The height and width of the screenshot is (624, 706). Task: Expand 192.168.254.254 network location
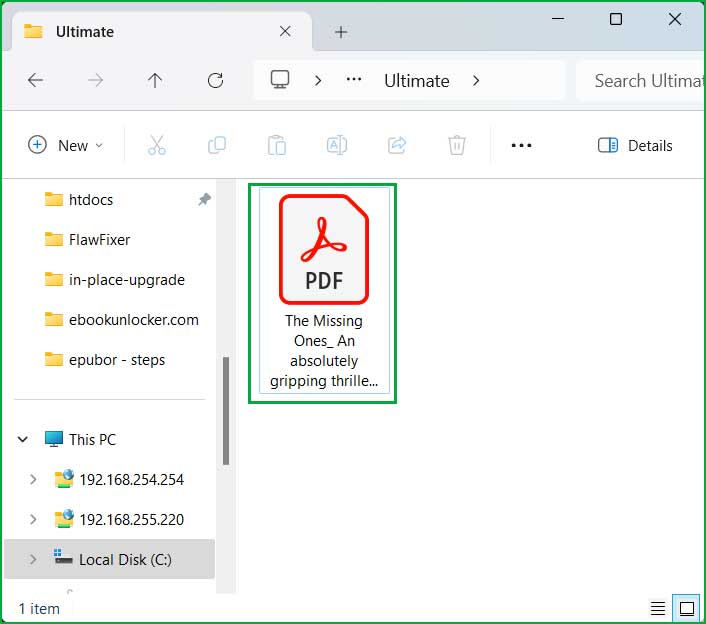point(33,479)
